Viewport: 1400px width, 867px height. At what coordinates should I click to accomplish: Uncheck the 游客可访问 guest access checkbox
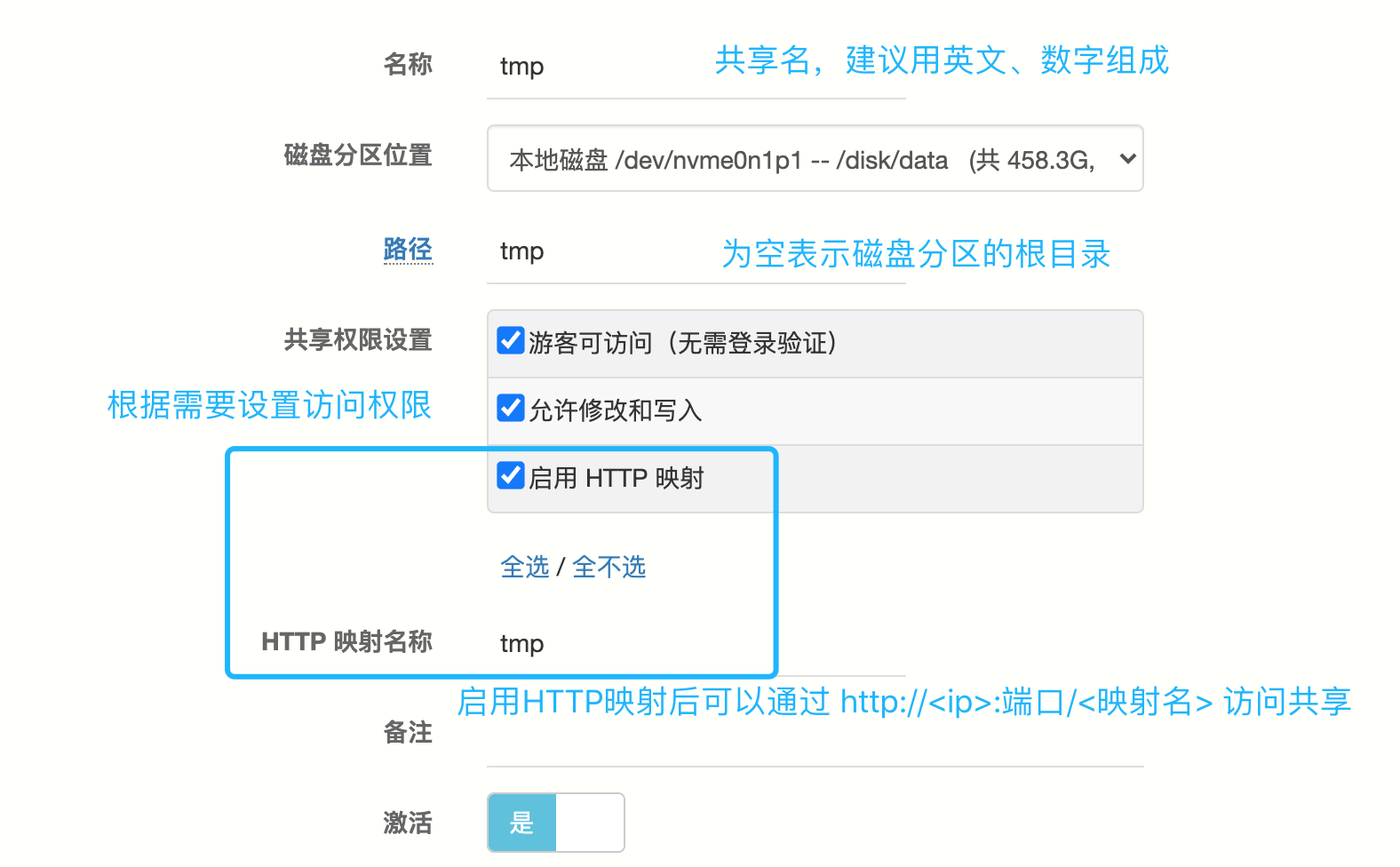(x=511, y=340)
